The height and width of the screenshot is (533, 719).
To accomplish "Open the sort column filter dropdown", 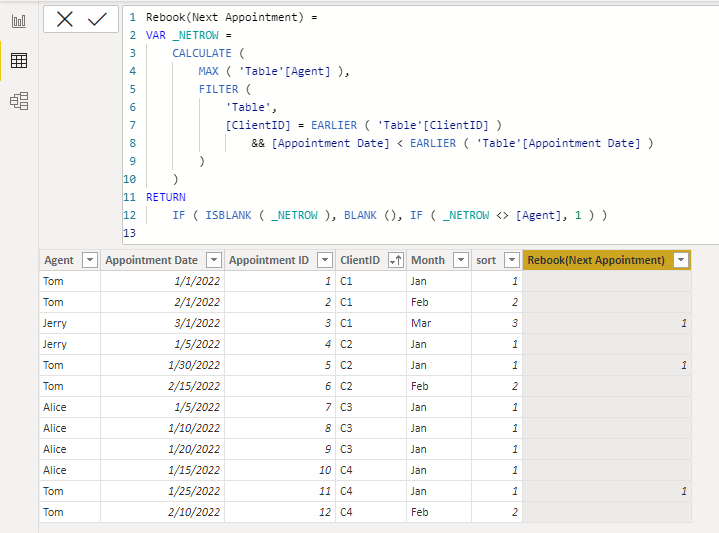I will 511,260.
